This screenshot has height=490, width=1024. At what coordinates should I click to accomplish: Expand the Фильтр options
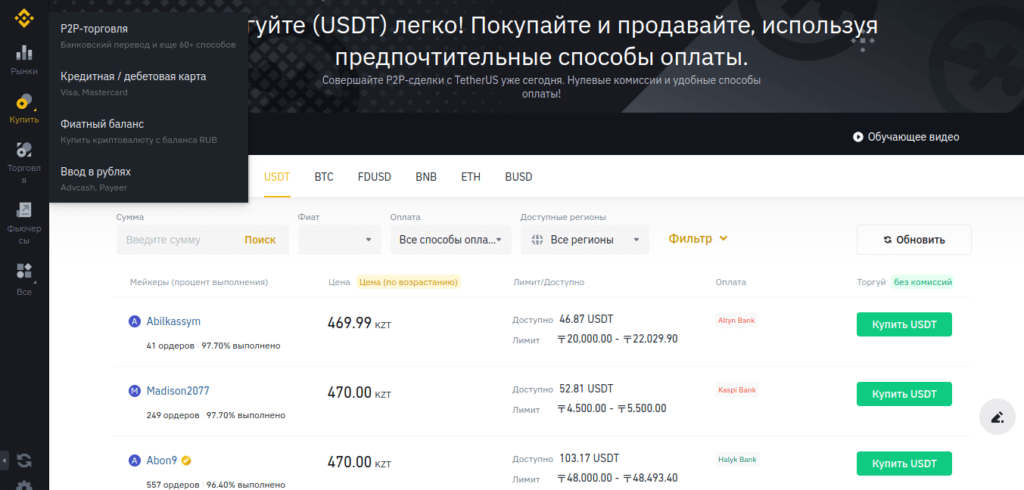click(698, 239)
